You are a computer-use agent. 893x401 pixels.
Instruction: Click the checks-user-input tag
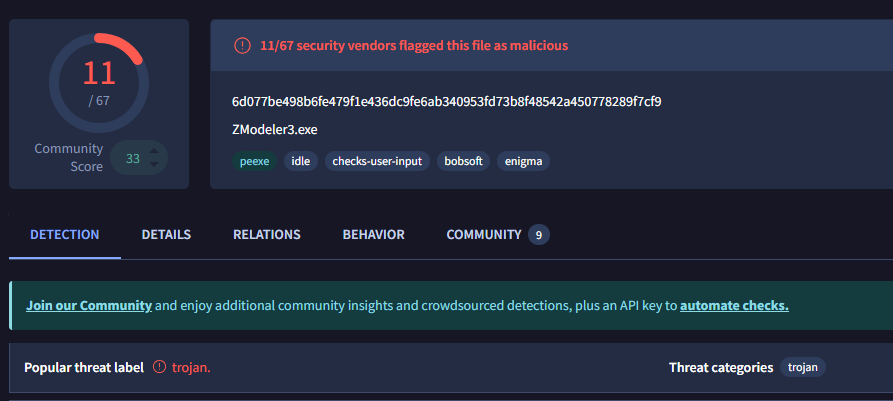[x=377, y=161]
